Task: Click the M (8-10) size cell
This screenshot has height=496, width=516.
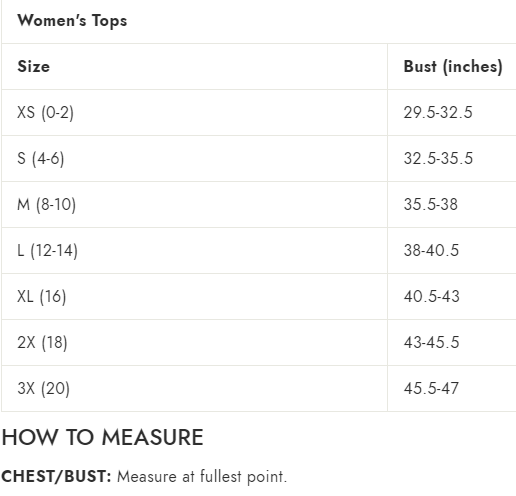Action: pos(46,204)
